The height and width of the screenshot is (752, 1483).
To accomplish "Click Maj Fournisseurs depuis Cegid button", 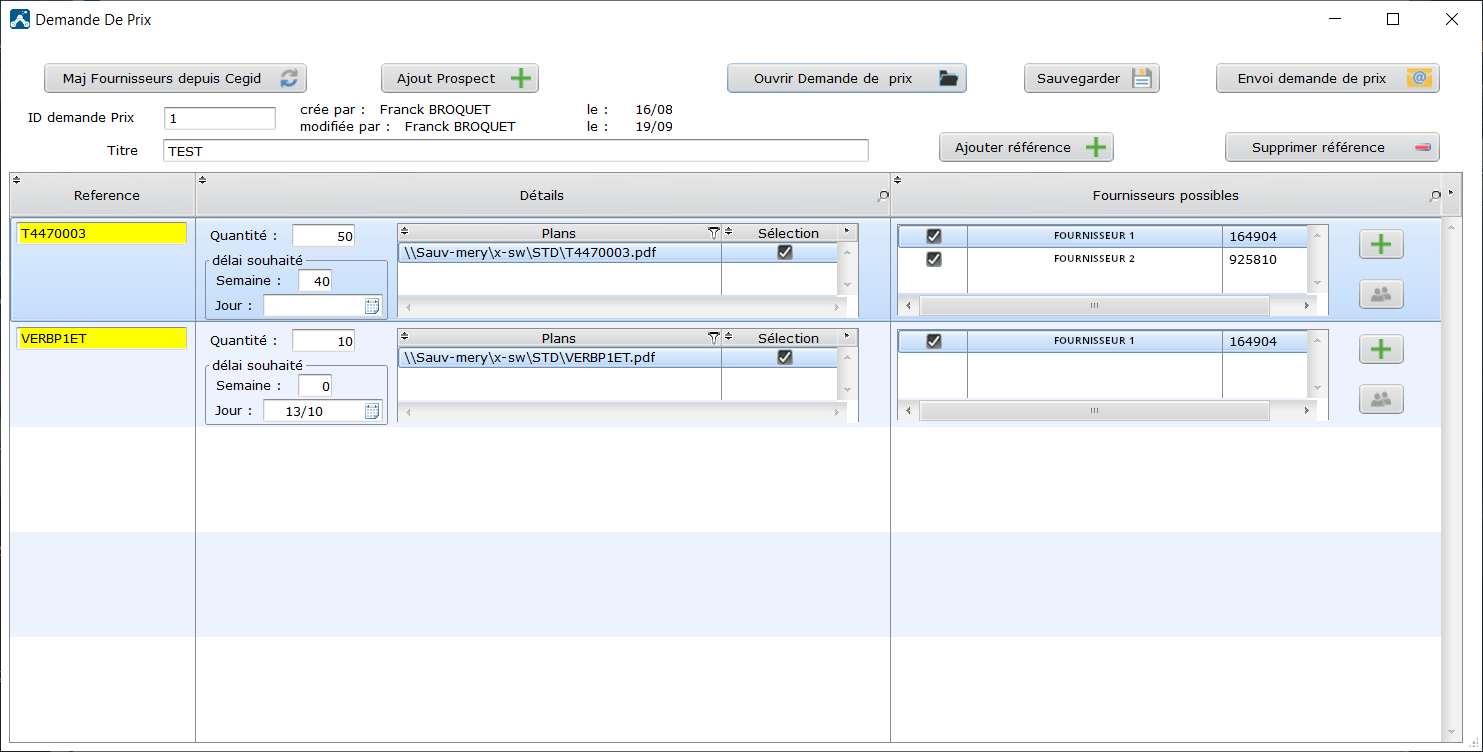I will (175, 78).
